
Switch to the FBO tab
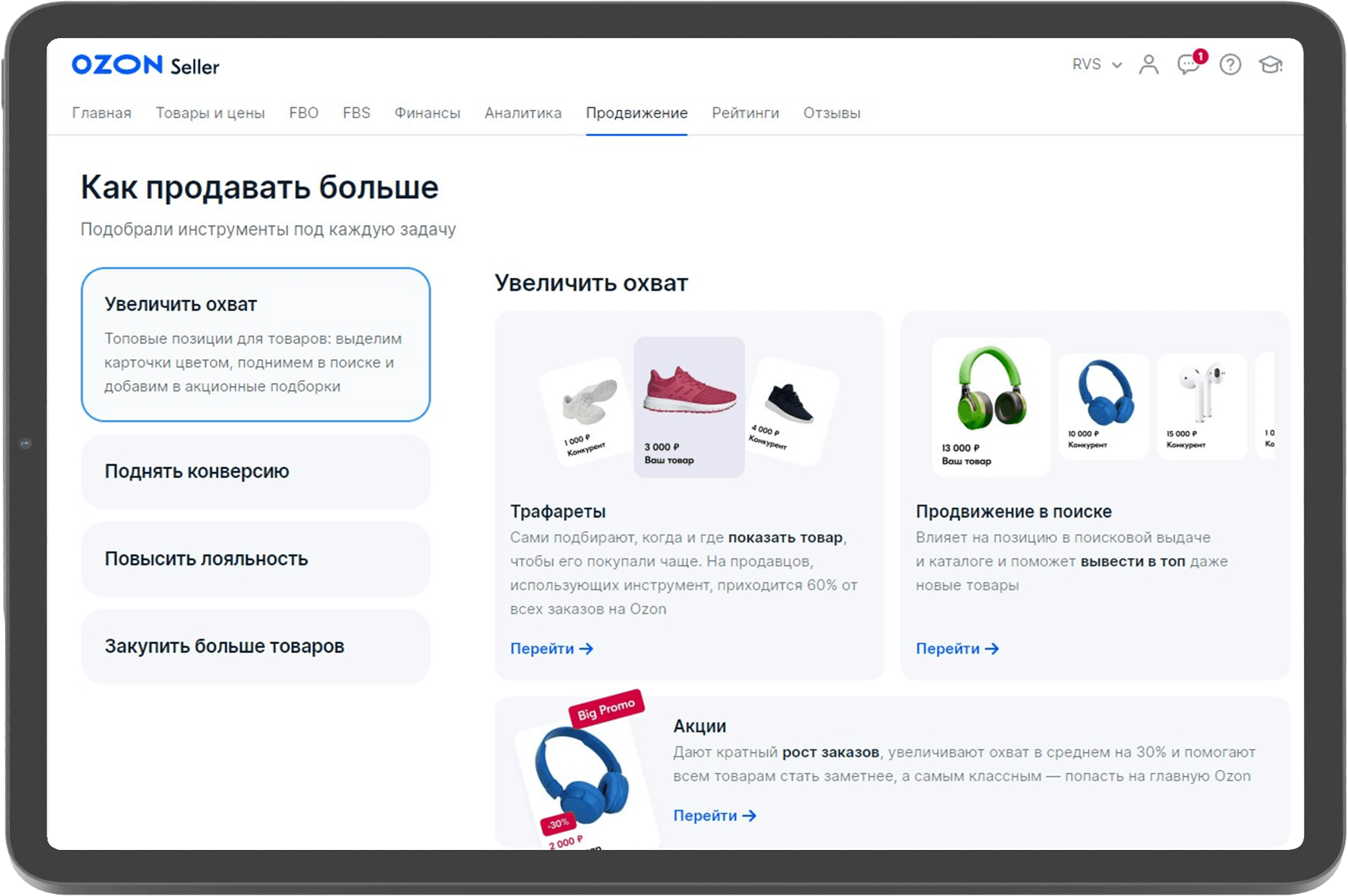(304, 113)
